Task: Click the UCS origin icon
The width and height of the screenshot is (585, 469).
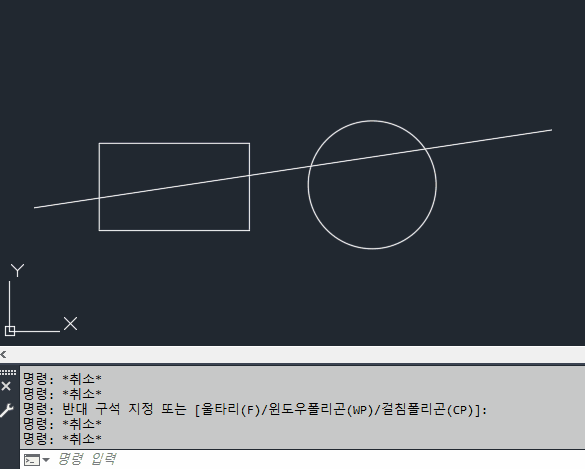Action: [10, 331]
